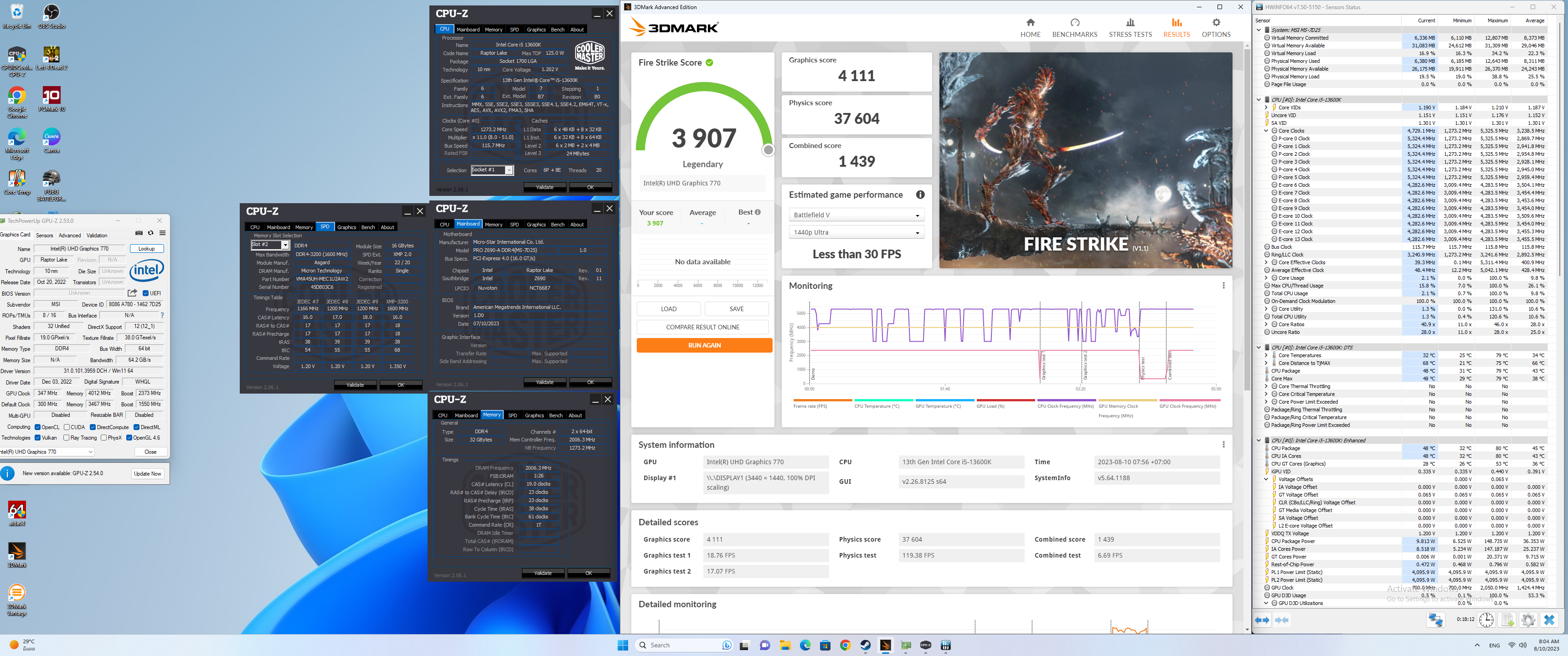Click Windows Start button

(622, 645)
